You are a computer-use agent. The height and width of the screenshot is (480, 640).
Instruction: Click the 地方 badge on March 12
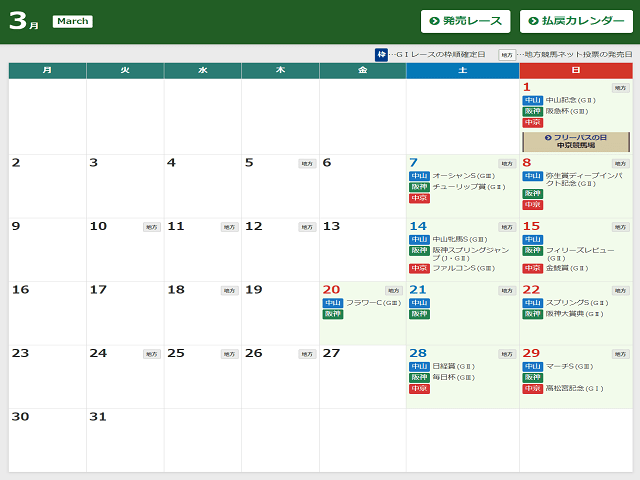pos(307,227)
